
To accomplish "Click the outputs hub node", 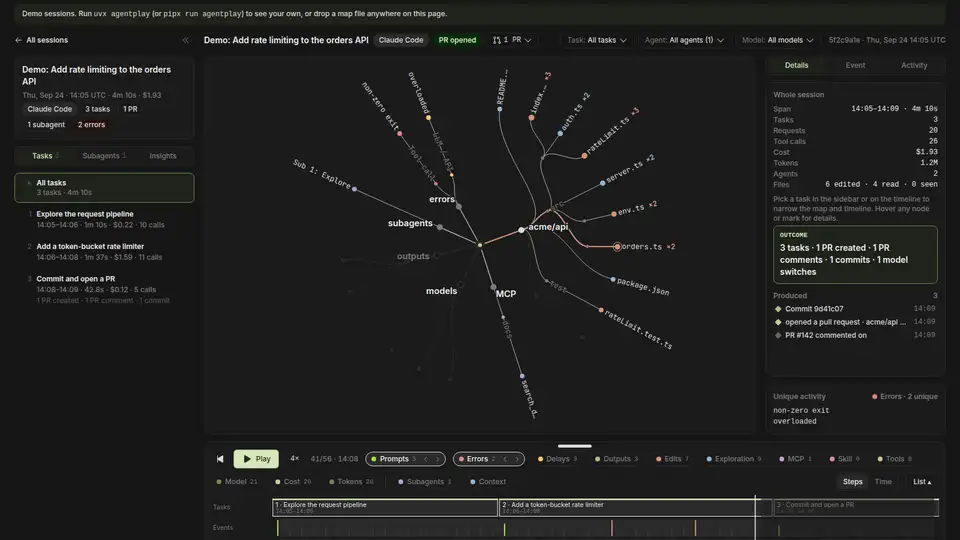I will click(437, 255).
